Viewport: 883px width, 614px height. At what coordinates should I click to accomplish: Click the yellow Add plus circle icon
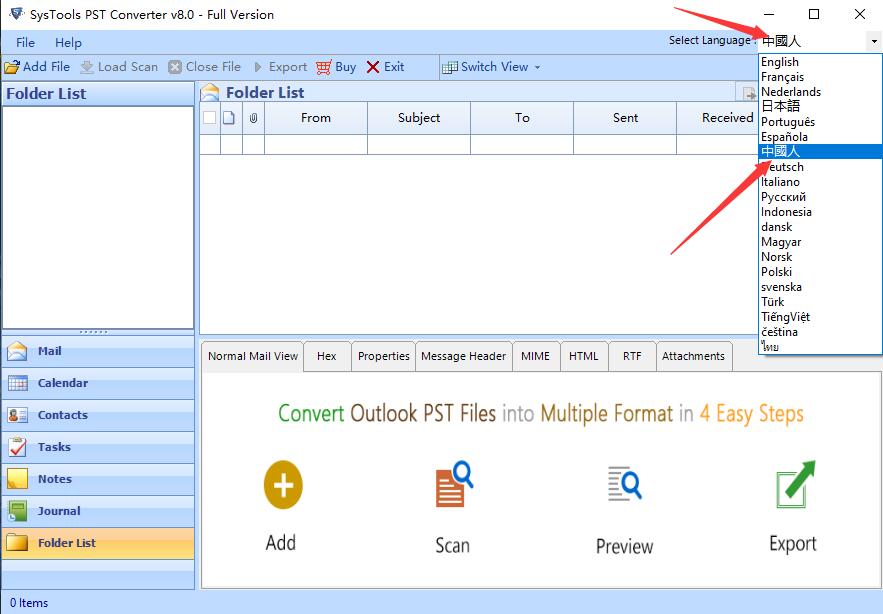click(x=283, y=485)
